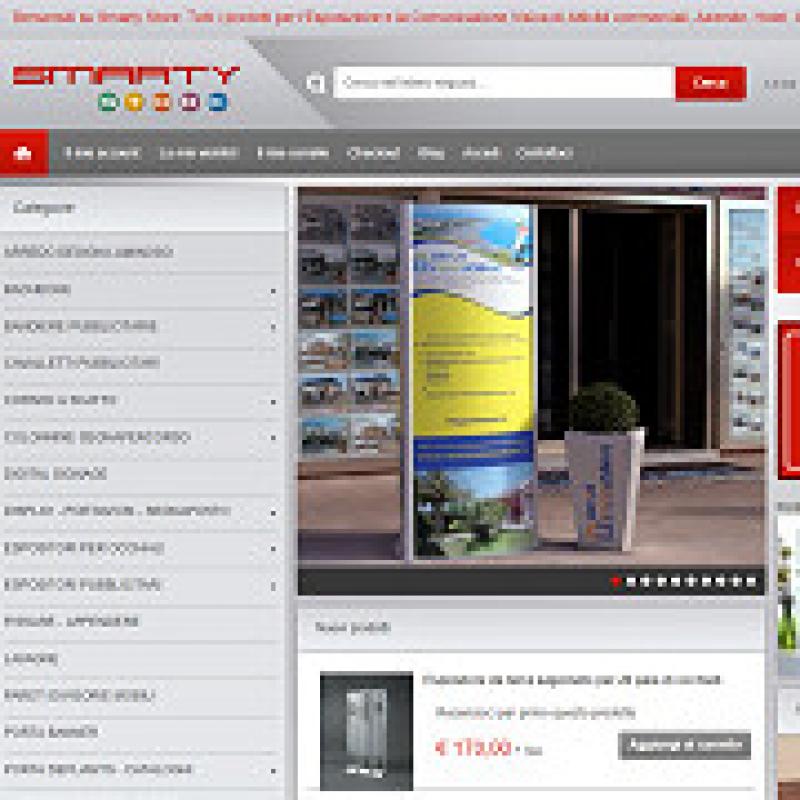Focus the search input field
800x800 pixels.
(x=504, y=83)
